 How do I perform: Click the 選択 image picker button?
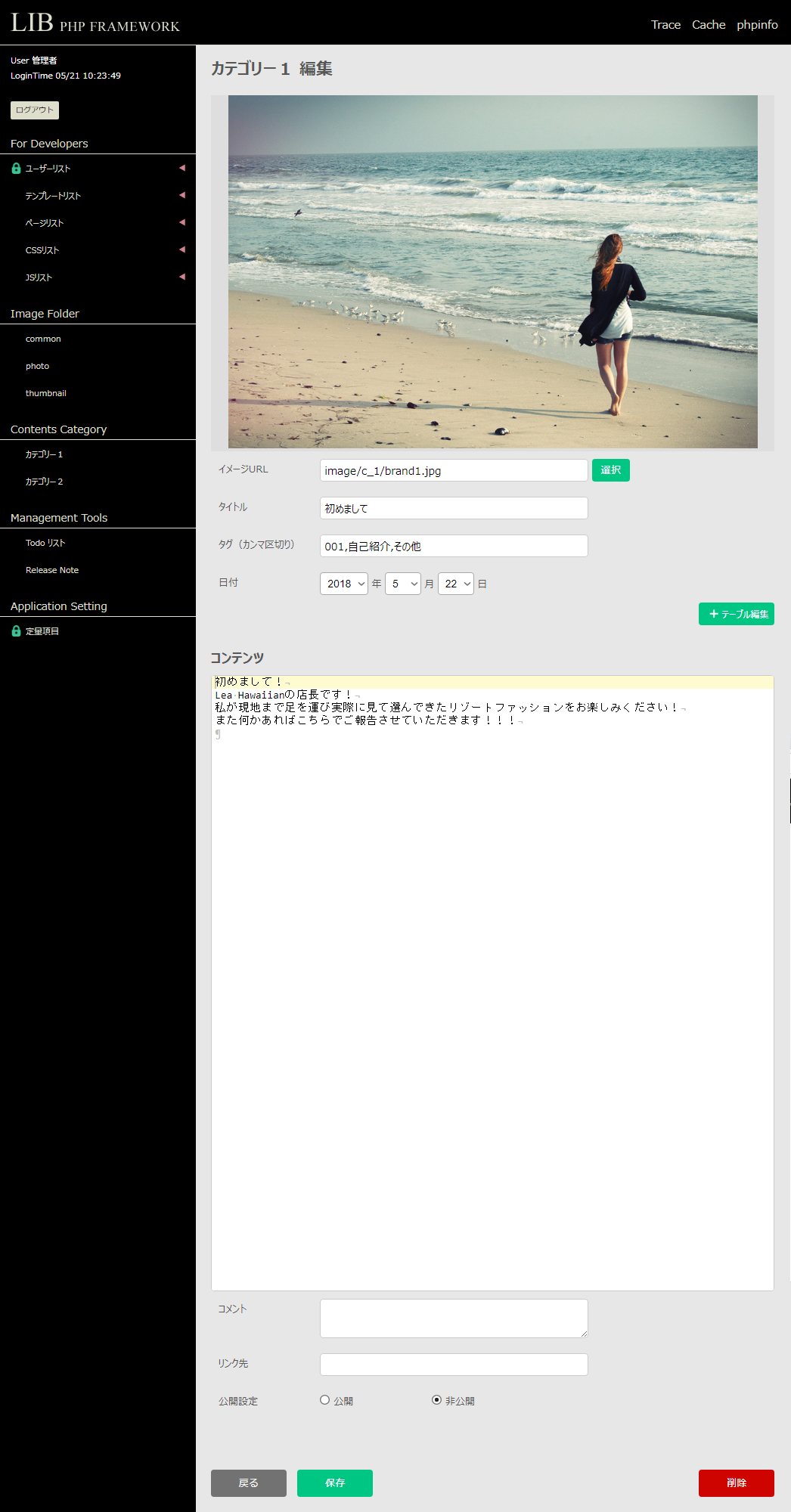point(610,470)
